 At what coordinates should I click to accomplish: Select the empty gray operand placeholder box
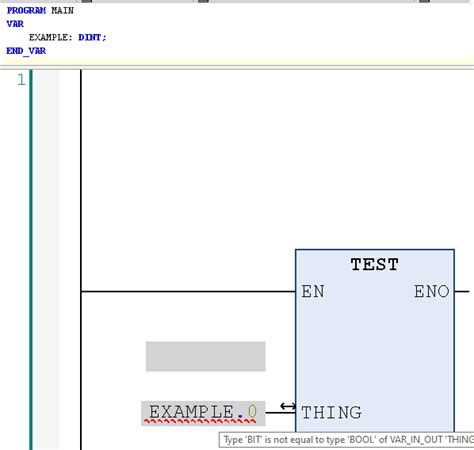click(206, 356)
